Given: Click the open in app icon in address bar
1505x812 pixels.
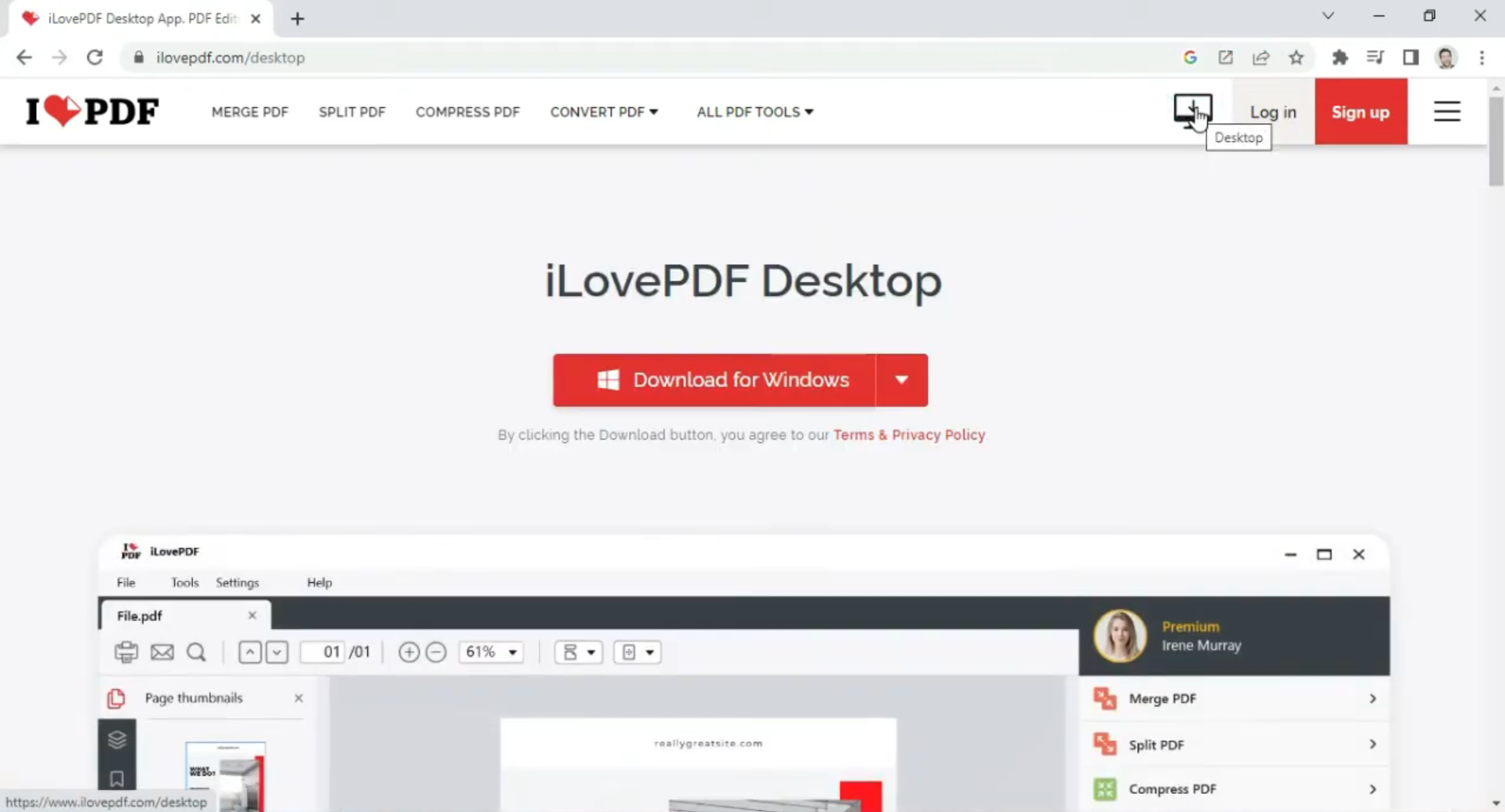Looking at the screenshot, I should point(1225,57).
